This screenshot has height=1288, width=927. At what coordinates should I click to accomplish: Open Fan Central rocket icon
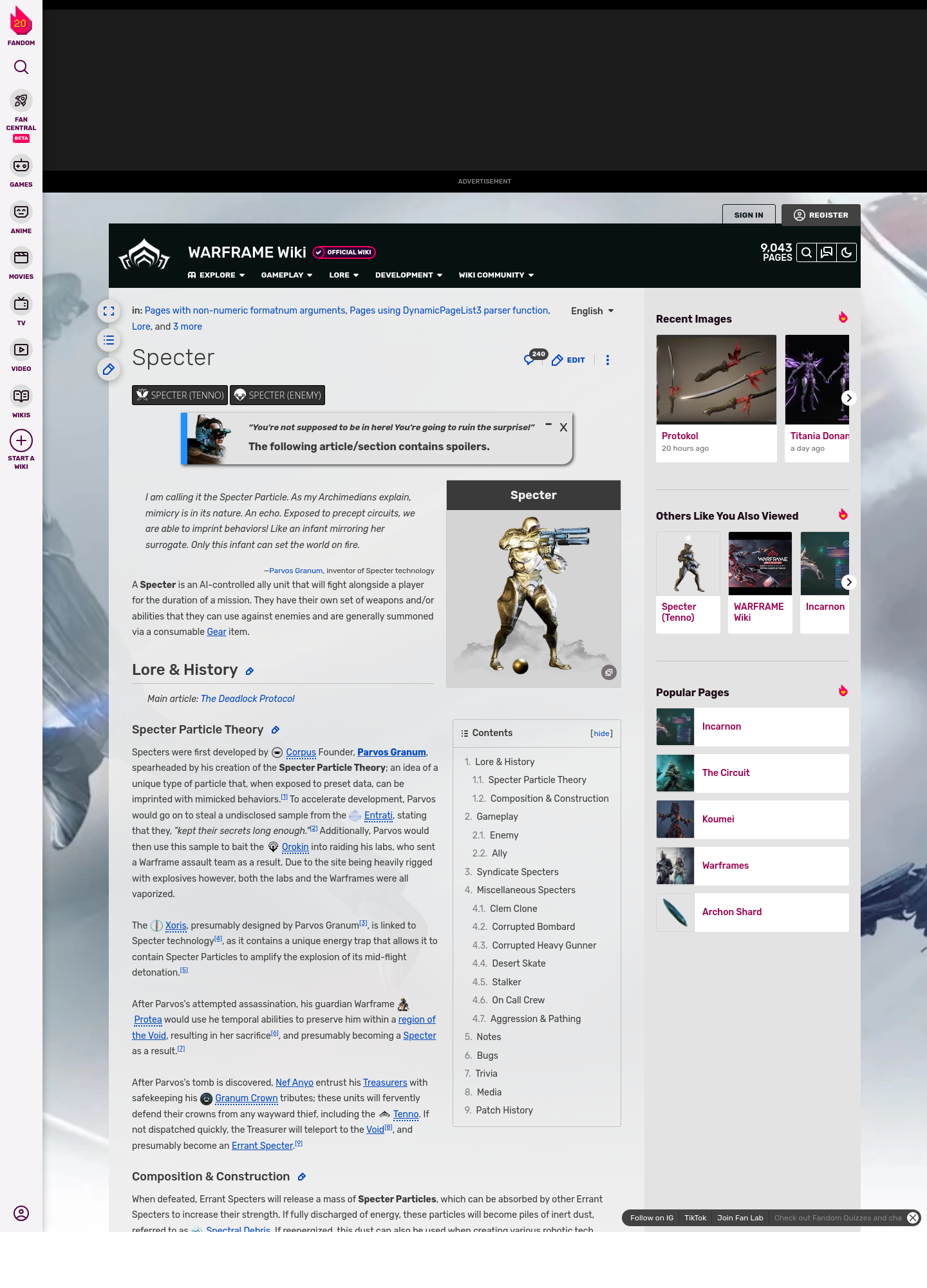[21, 101]
